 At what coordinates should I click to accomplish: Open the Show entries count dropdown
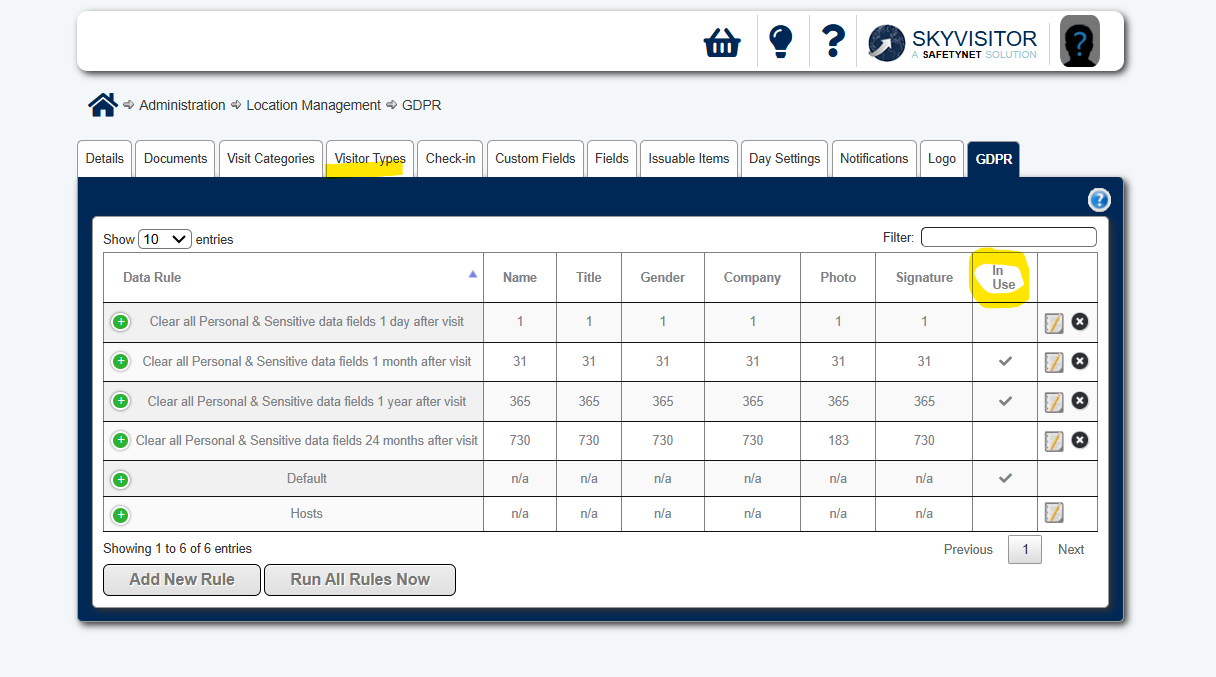click(x=165, y=239)
